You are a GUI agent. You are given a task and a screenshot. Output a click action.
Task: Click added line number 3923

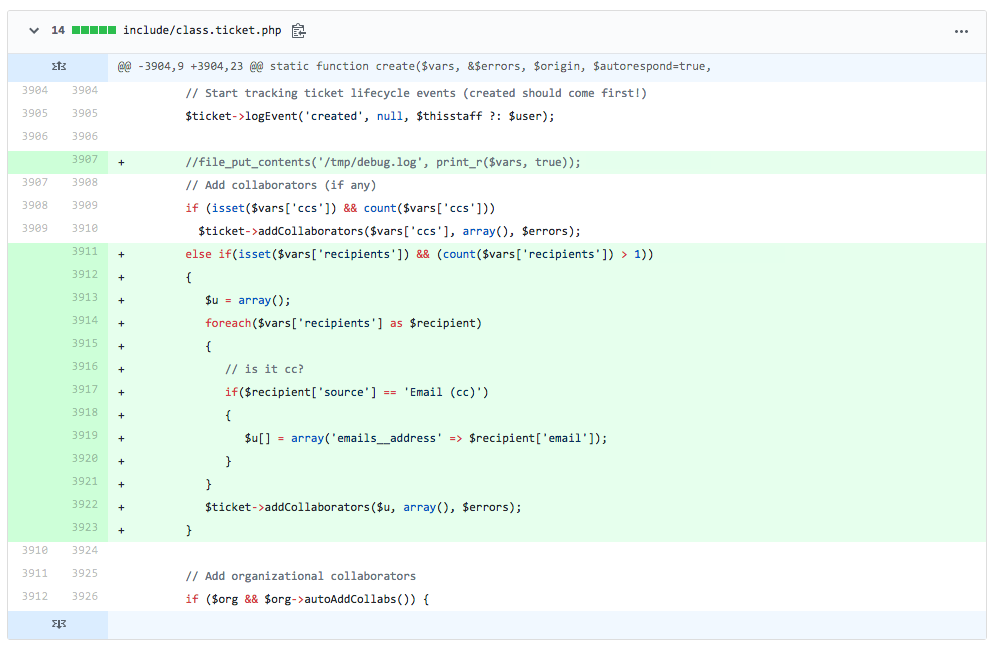coord(84,527)
